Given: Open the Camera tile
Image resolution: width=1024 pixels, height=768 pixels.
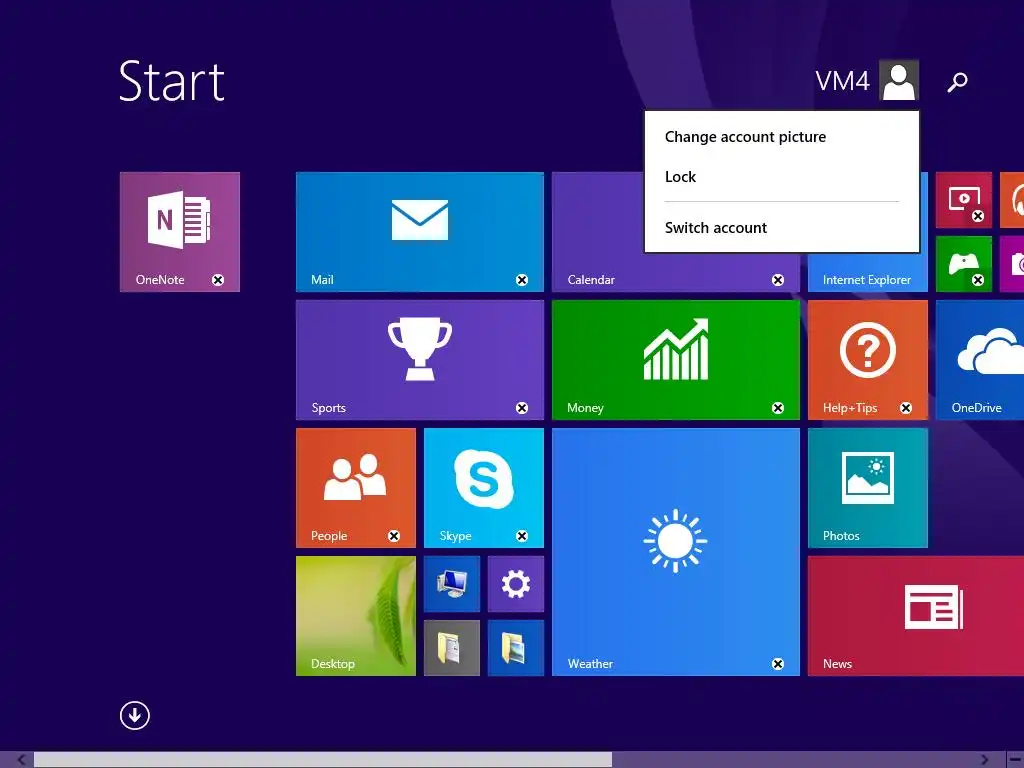Looking at the screenshot, I should coord(1012,264).
